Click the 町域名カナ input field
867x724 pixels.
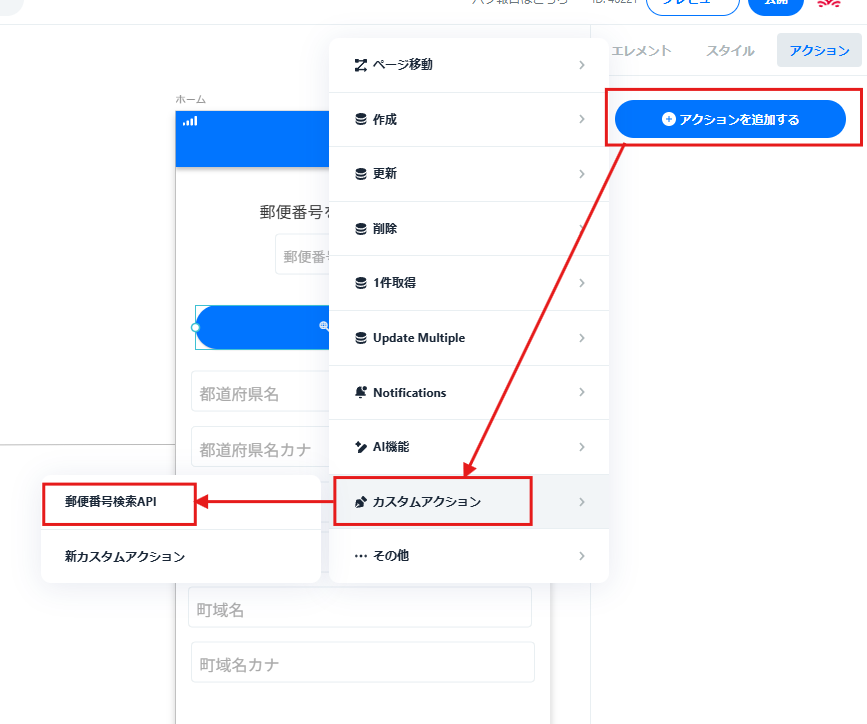click(x=363, y=662)
